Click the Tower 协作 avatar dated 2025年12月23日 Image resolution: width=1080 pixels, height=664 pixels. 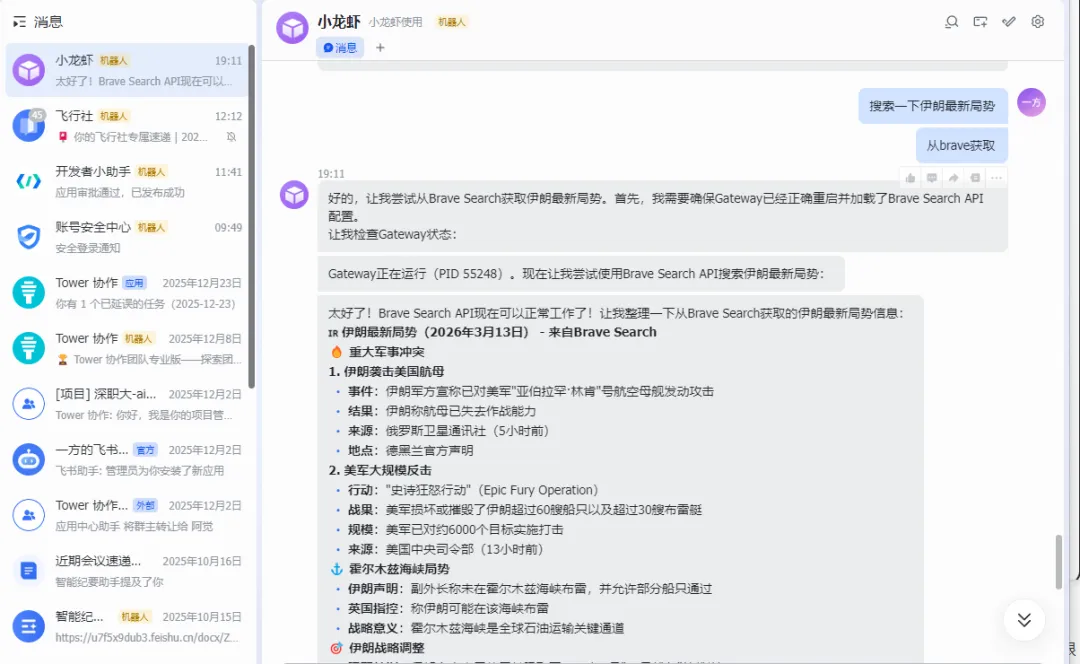(29, 293)
